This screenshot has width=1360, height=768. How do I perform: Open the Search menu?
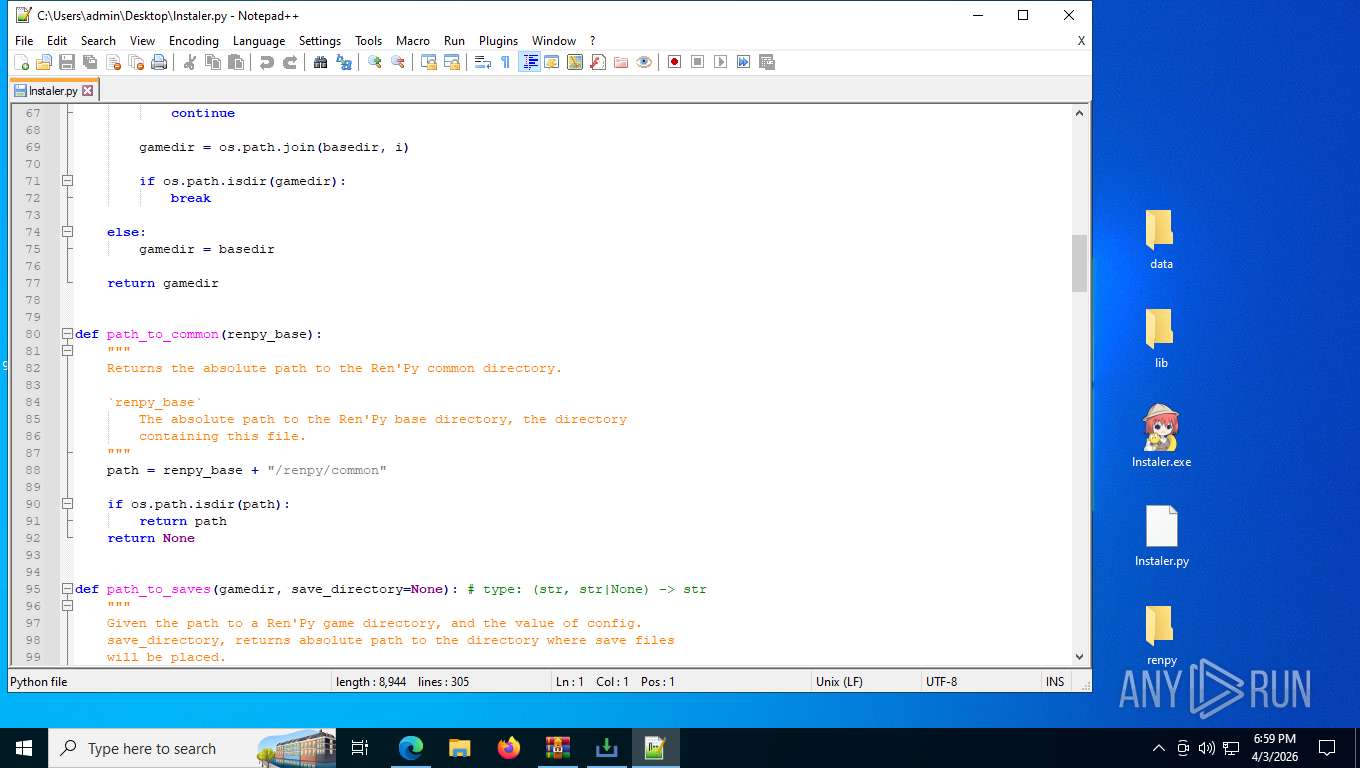coord(98,41)
